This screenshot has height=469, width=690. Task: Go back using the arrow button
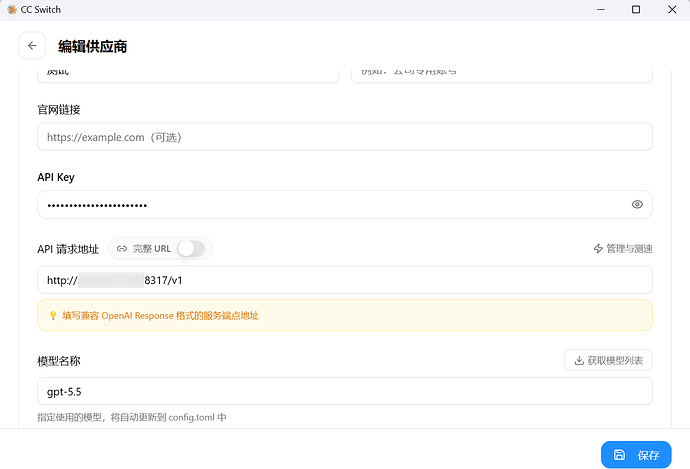pos(32,45)
